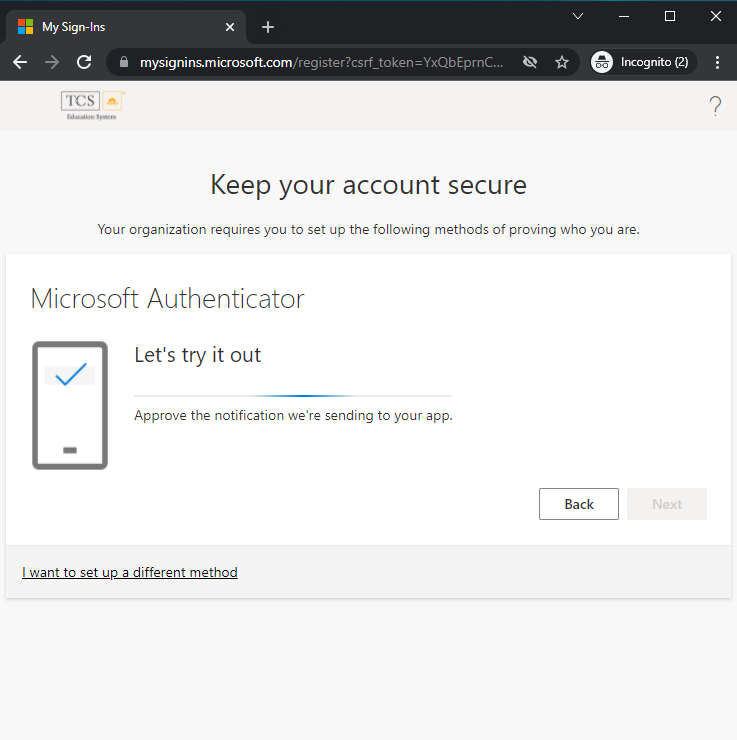The height and width of the screenshot is (740, 737).
Task: Click 'Approve the notification' instruction text
Action: [293, 415]
